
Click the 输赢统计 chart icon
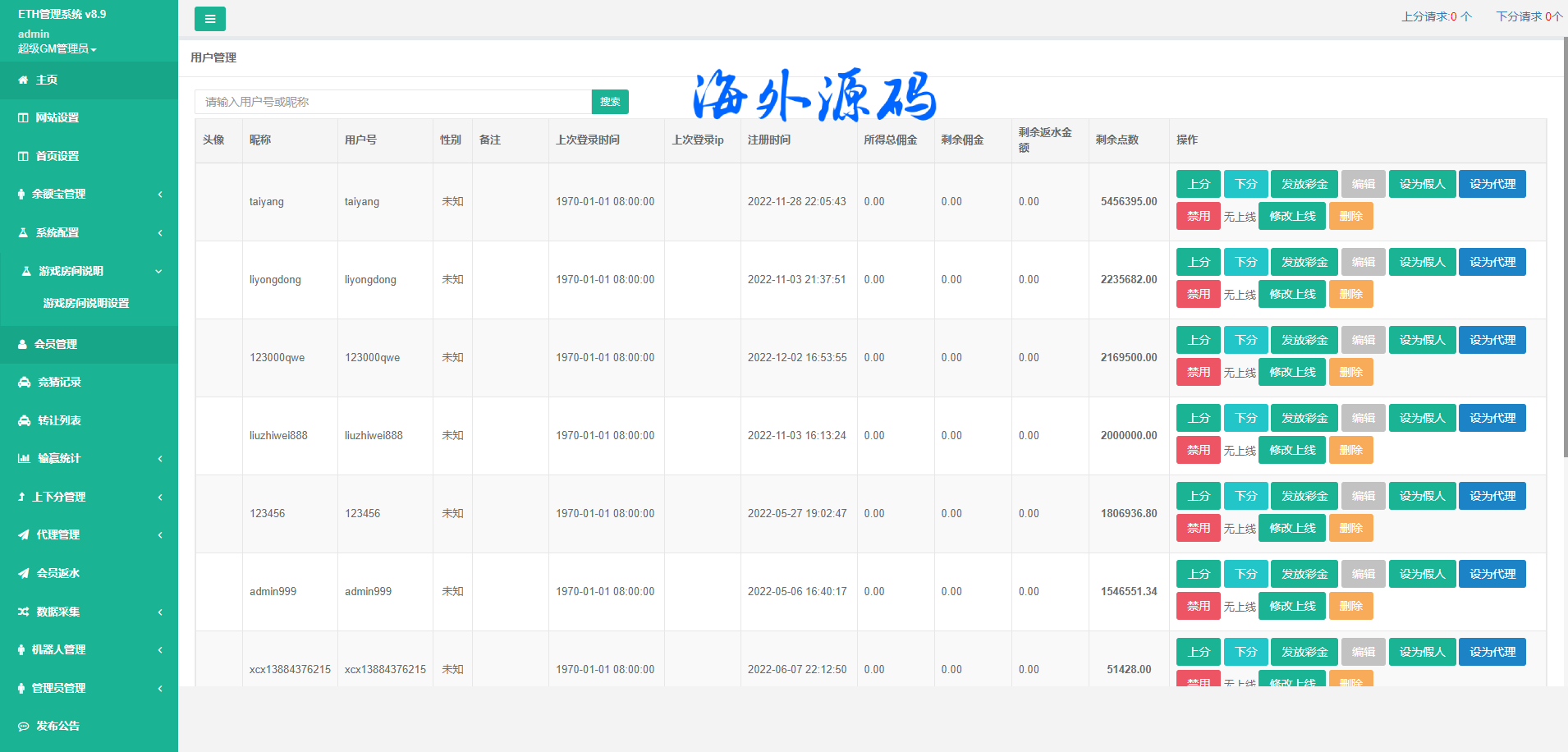pyautogui.click(x=24, y=459)
